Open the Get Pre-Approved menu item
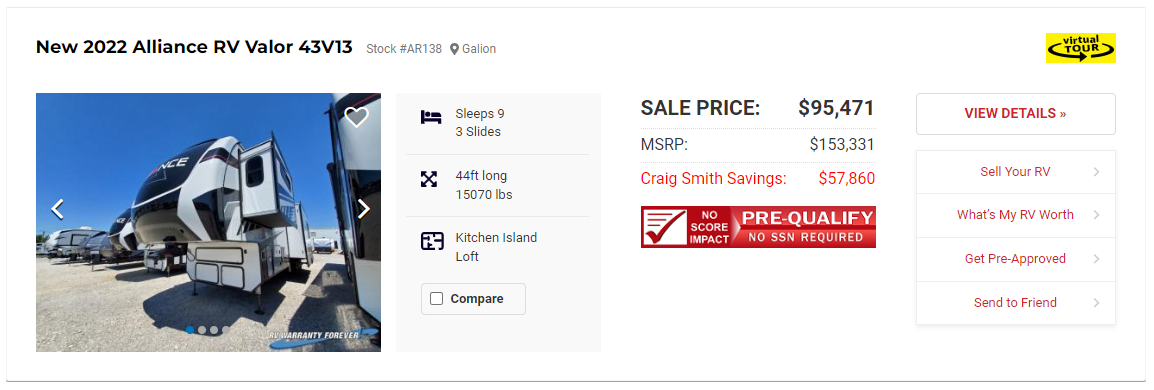Image resolution: width=1154 pixels, height=390 pixels. pos(1016,259)
